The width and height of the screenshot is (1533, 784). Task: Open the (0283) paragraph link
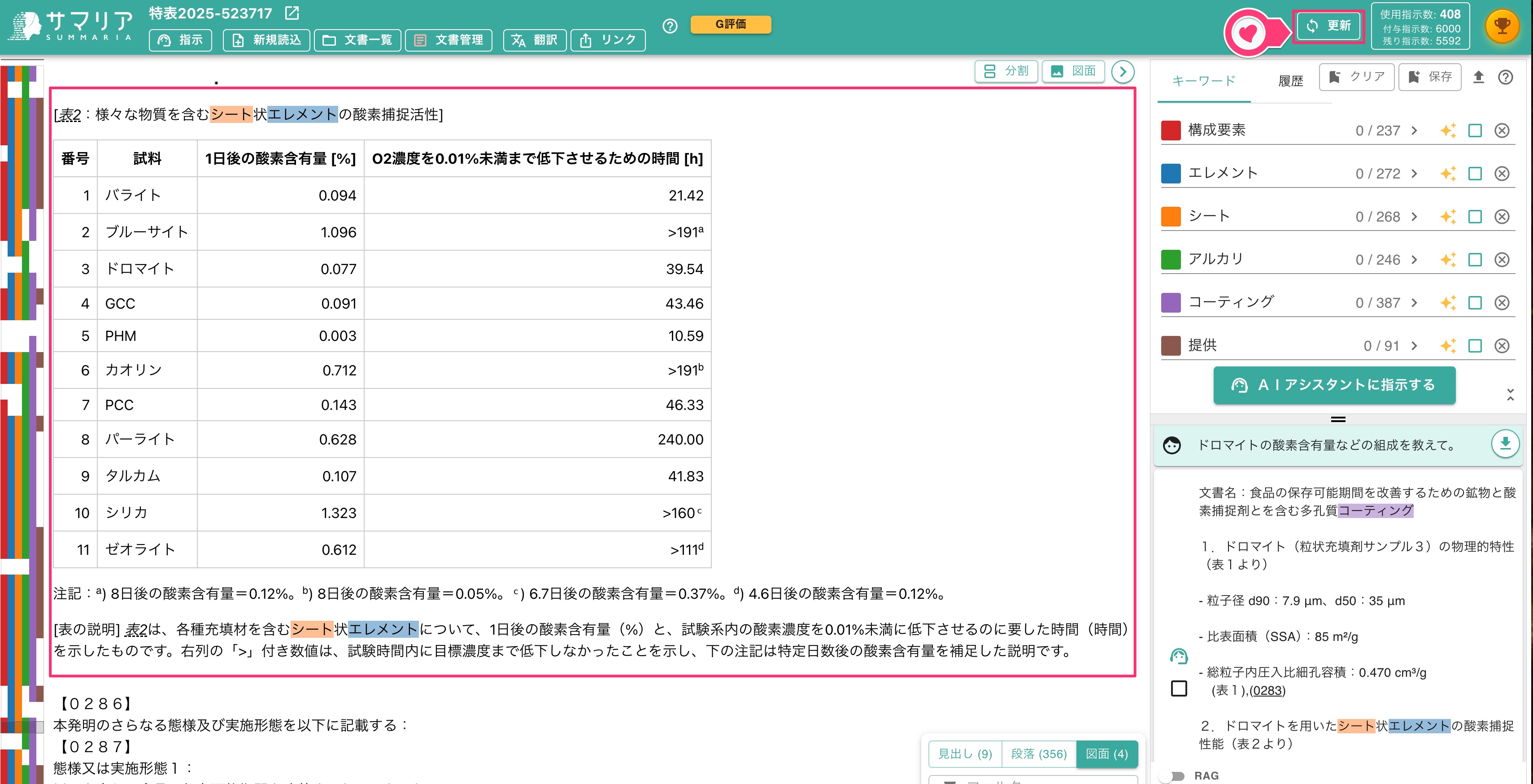[1267, 691]
